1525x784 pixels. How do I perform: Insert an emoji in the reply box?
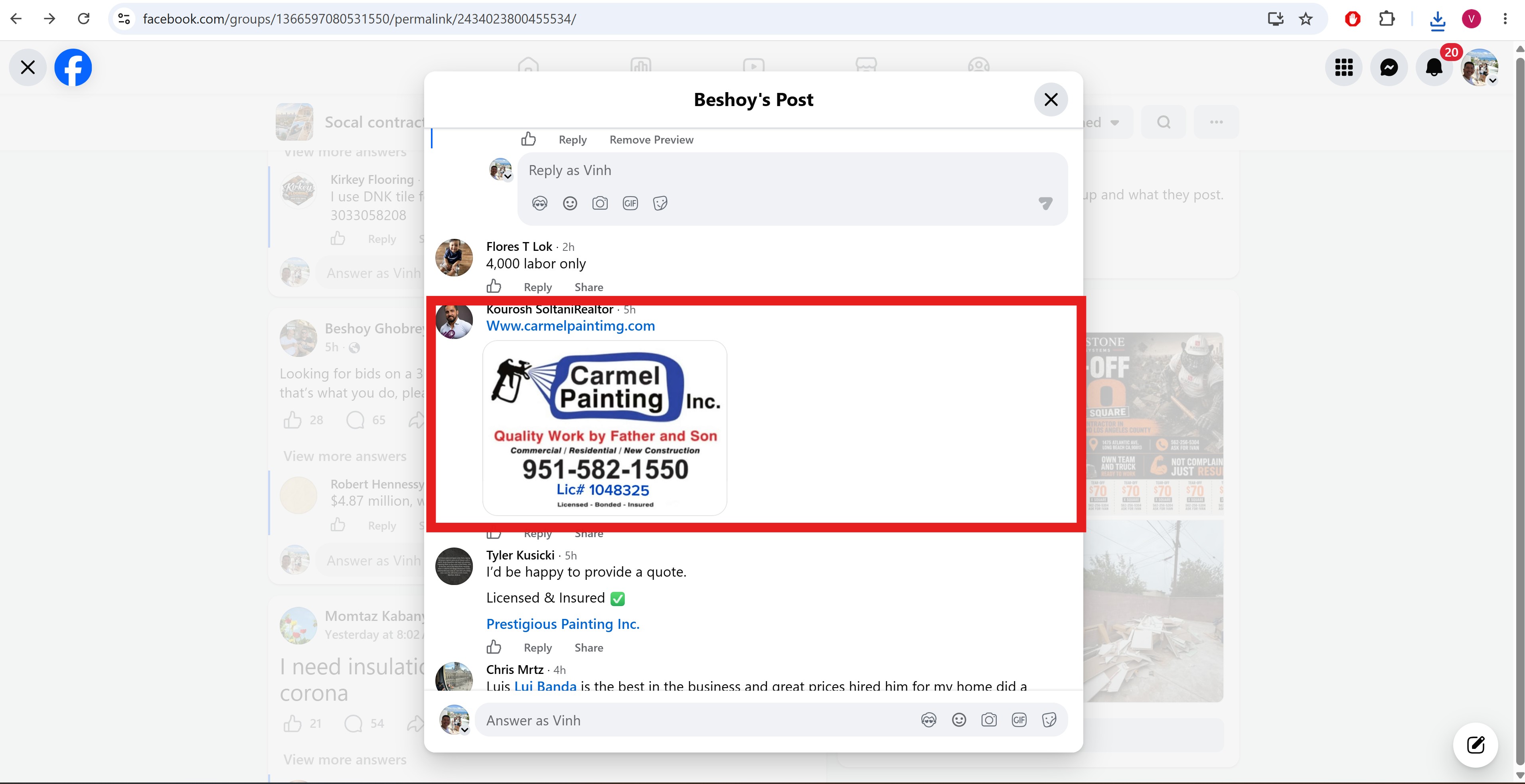tap(570, 203)
